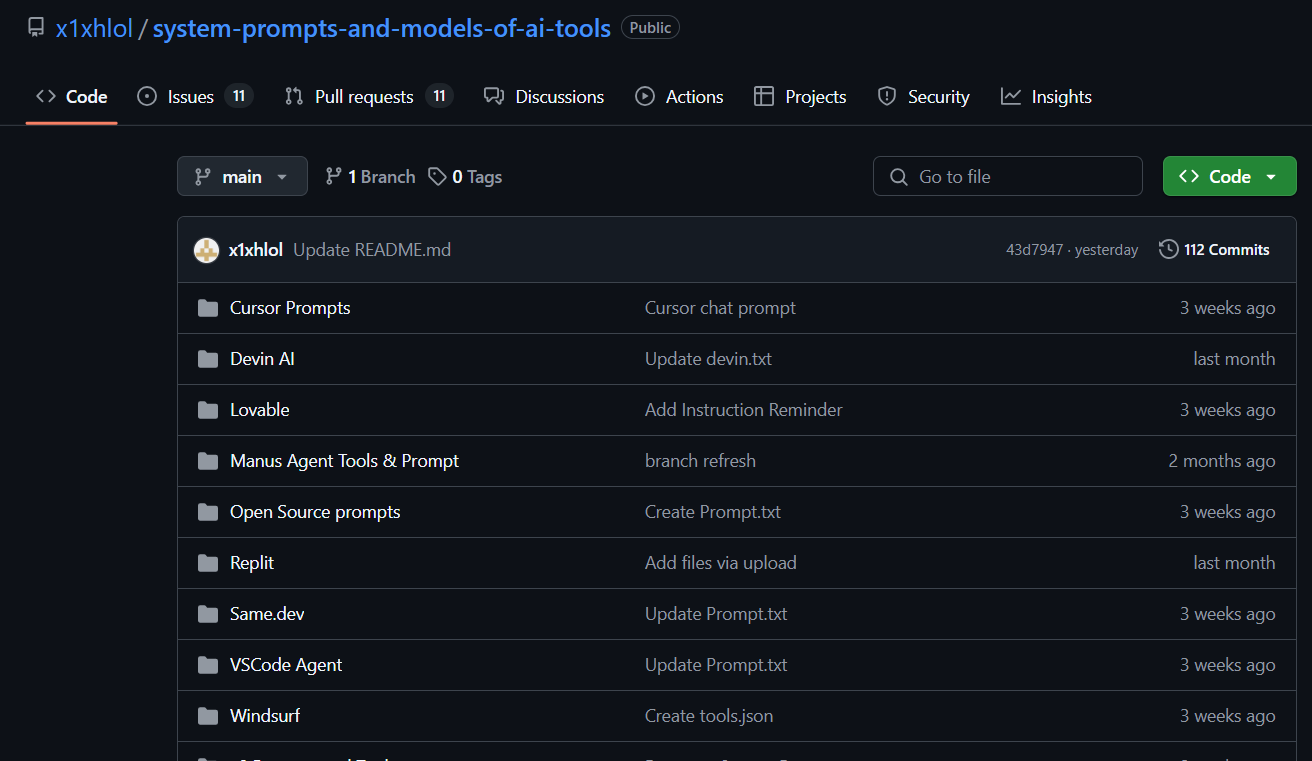Open the Update README.md commit message
This screenshot has height=761, width=1312.
372,250
